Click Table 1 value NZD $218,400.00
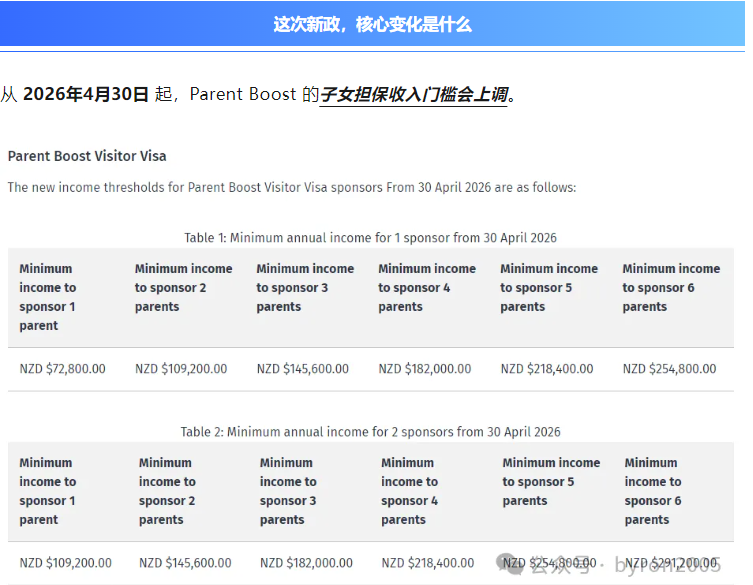The image size is (753, 585). point(547,369)
